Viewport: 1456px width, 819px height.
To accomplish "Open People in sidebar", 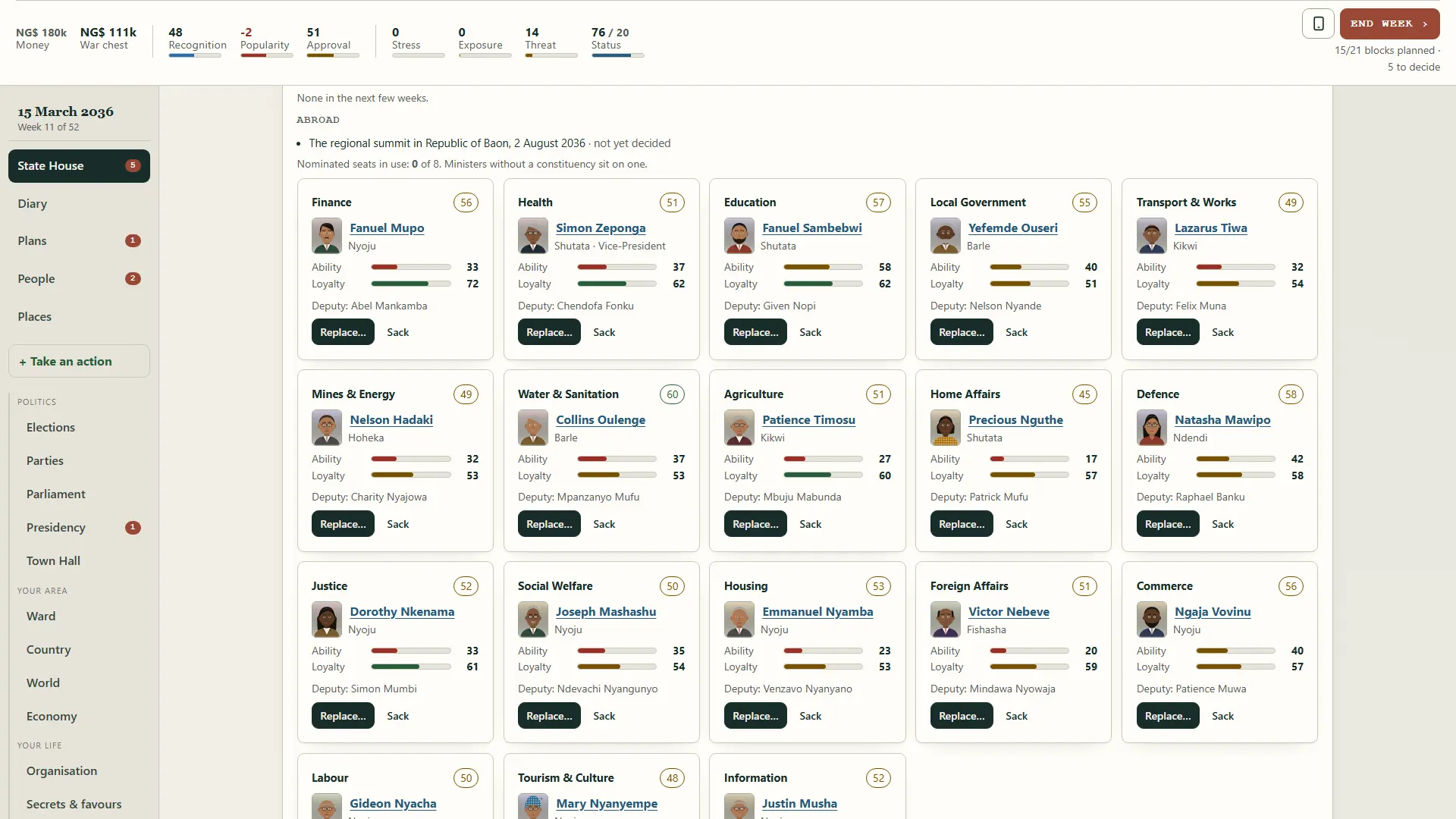I will pos(79,279).
